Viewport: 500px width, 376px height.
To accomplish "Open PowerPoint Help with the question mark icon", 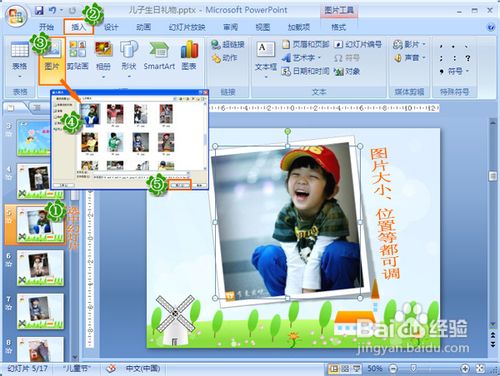I will 491,27.
